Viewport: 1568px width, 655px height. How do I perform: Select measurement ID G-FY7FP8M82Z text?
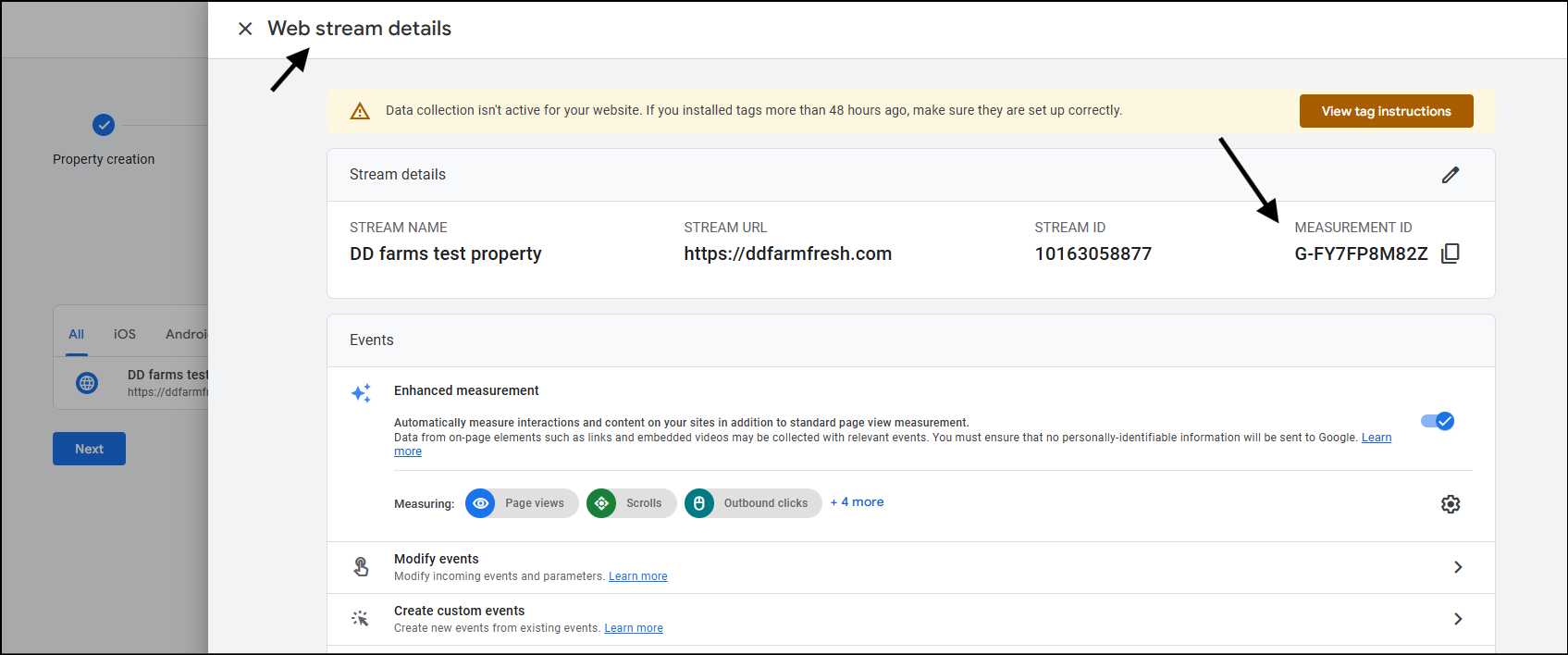tap(1361, 253)
